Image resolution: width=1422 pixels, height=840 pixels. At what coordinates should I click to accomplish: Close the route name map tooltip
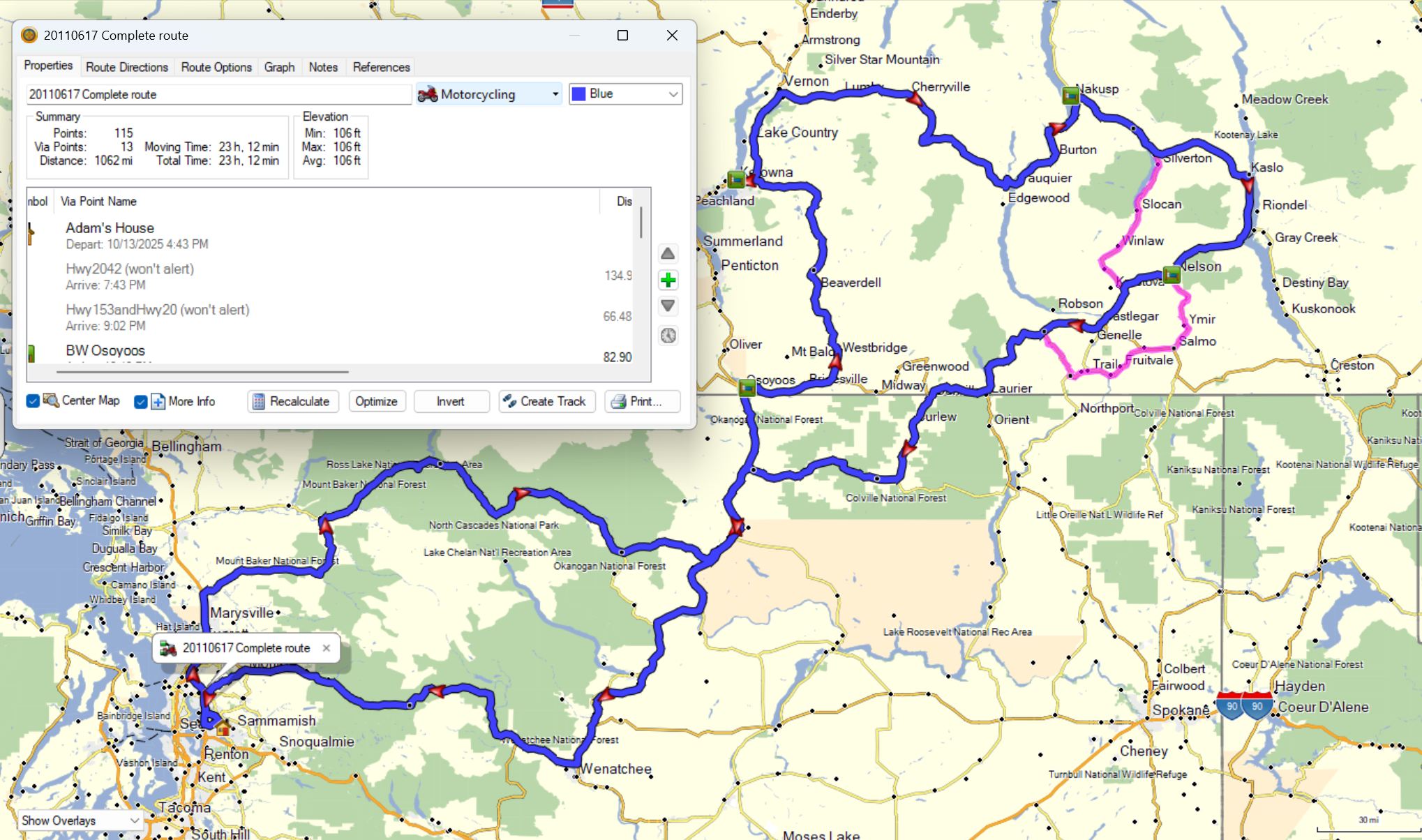coord(327,648)
